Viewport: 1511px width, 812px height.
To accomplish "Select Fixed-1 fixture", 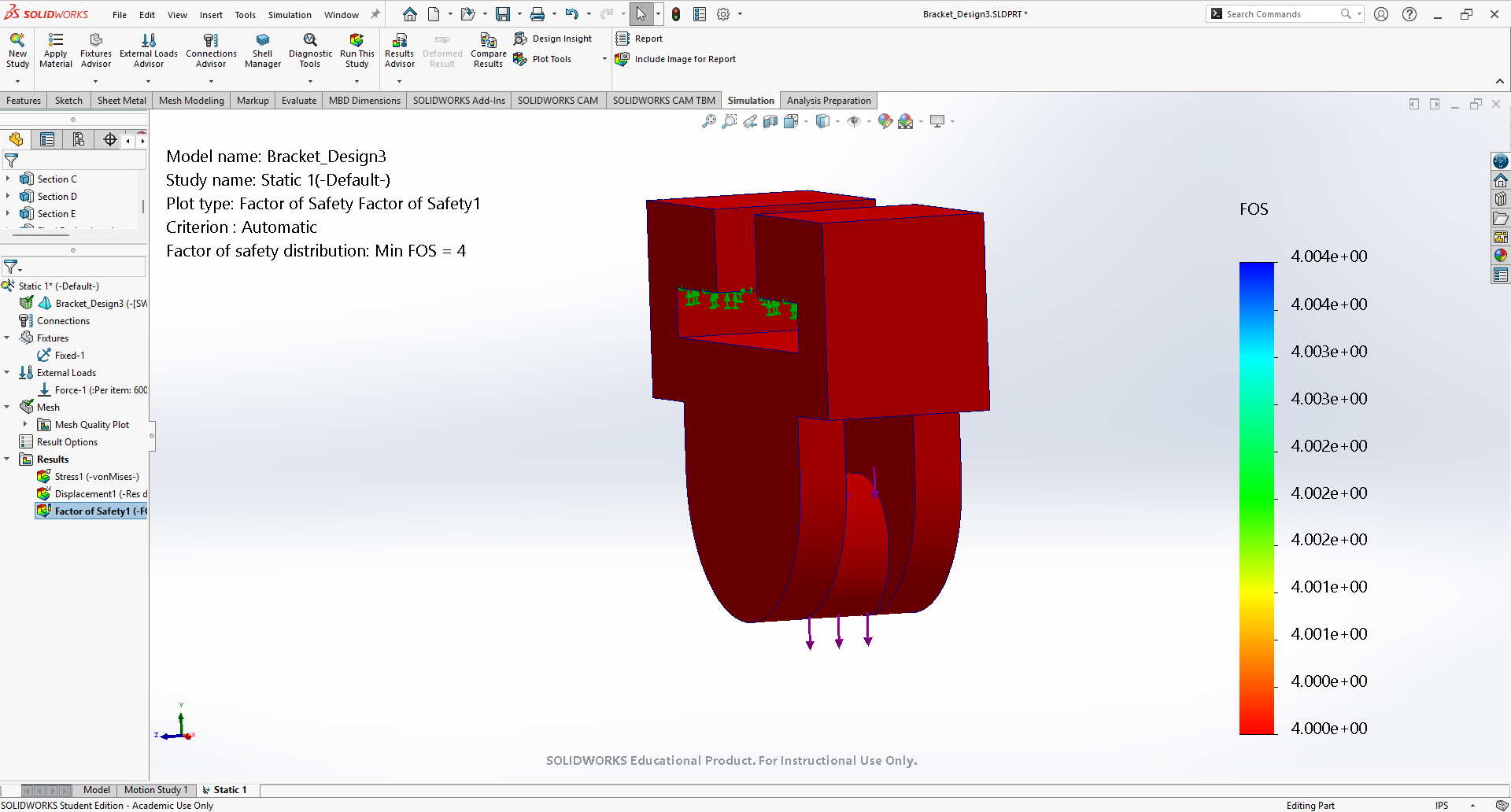I will coord(61,355).
